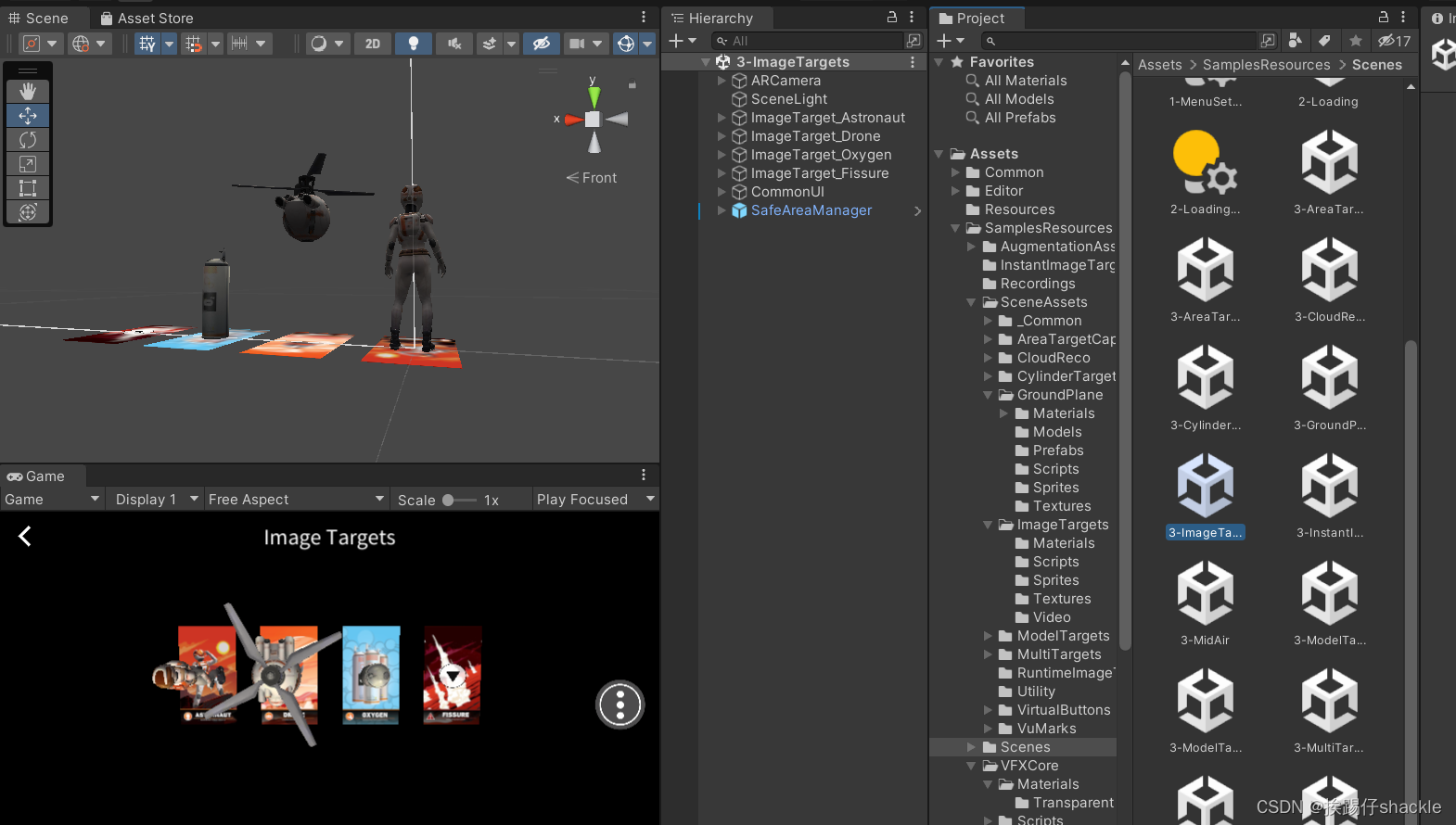The width and height of the screenshot is (1456, 825).
Task: Open 3-ImageTargets scene options menu
Action: click(x=913, y=62)
